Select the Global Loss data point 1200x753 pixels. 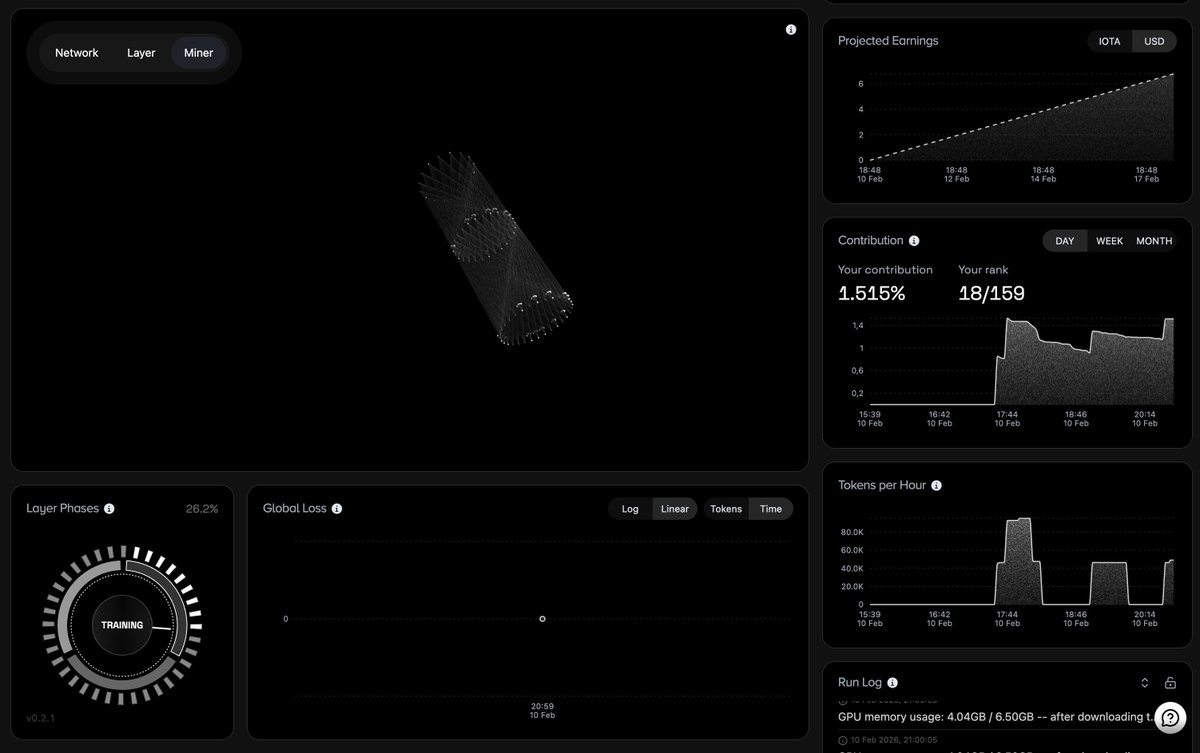click(543, 619)
